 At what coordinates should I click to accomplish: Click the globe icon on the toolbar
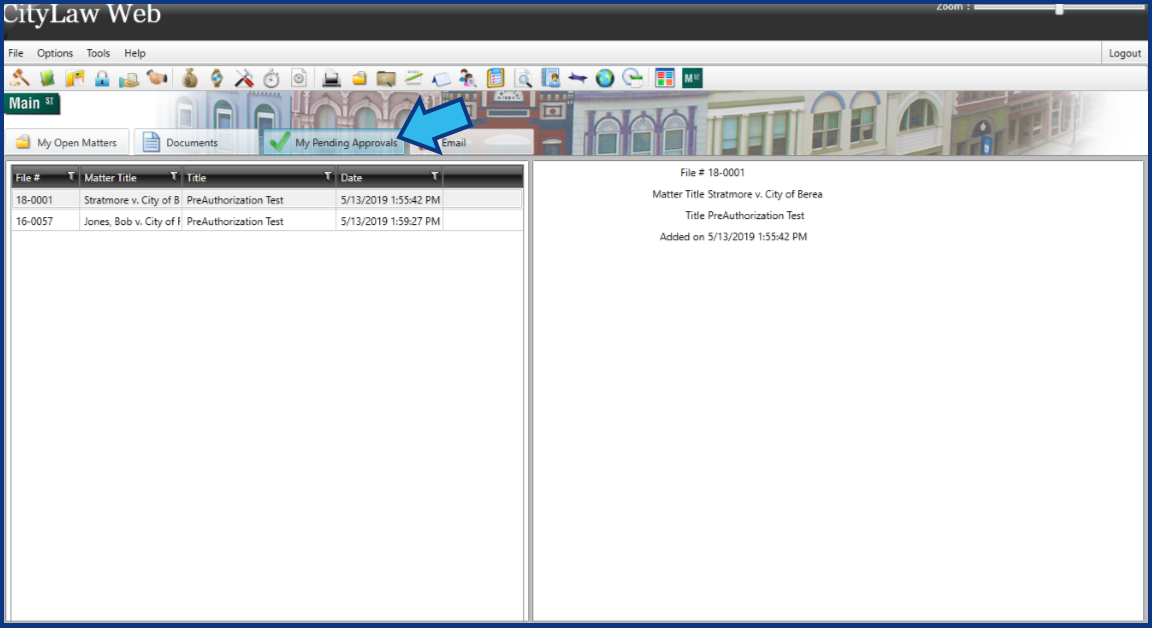[604, 76]
